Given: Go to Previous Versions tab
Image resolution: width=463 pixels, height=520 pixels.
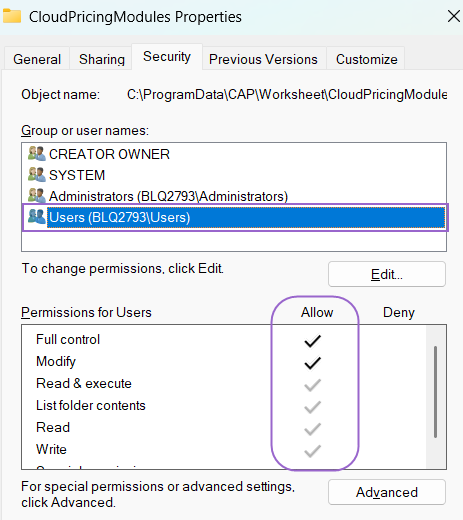Looking at the screenshot, I should coord(263,59).
